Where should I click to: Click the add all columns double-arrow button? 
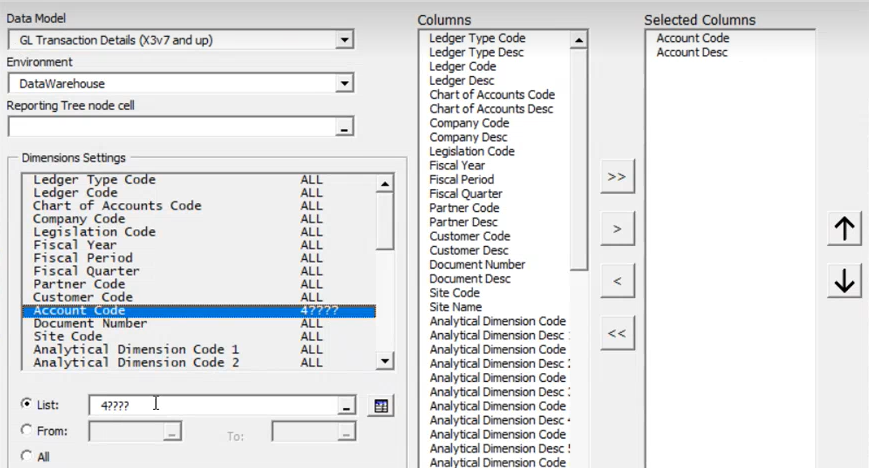(617, 176)
